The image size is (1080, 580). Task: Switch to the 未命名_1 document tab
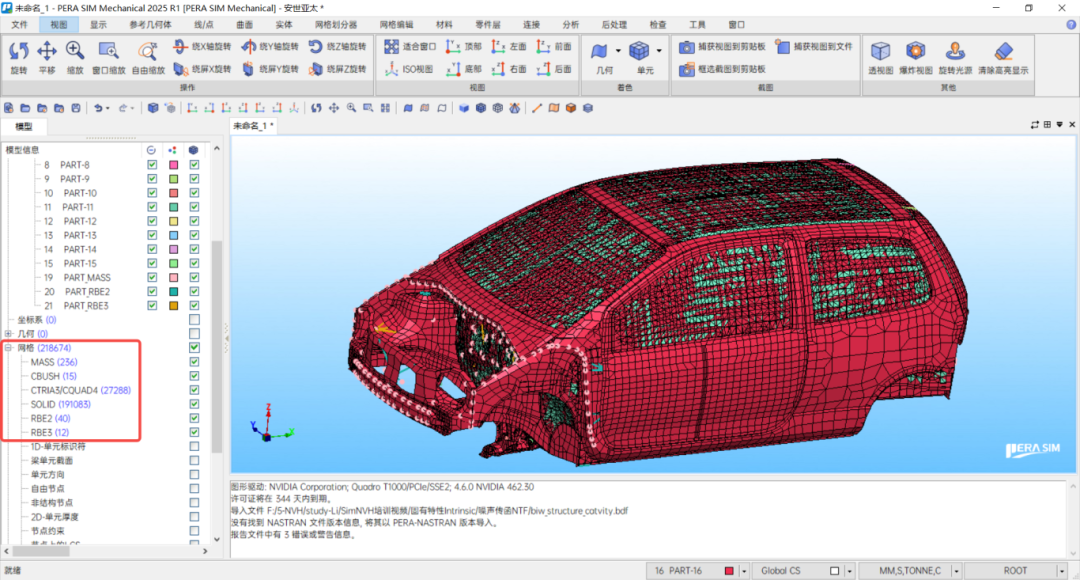click(253, 126)
